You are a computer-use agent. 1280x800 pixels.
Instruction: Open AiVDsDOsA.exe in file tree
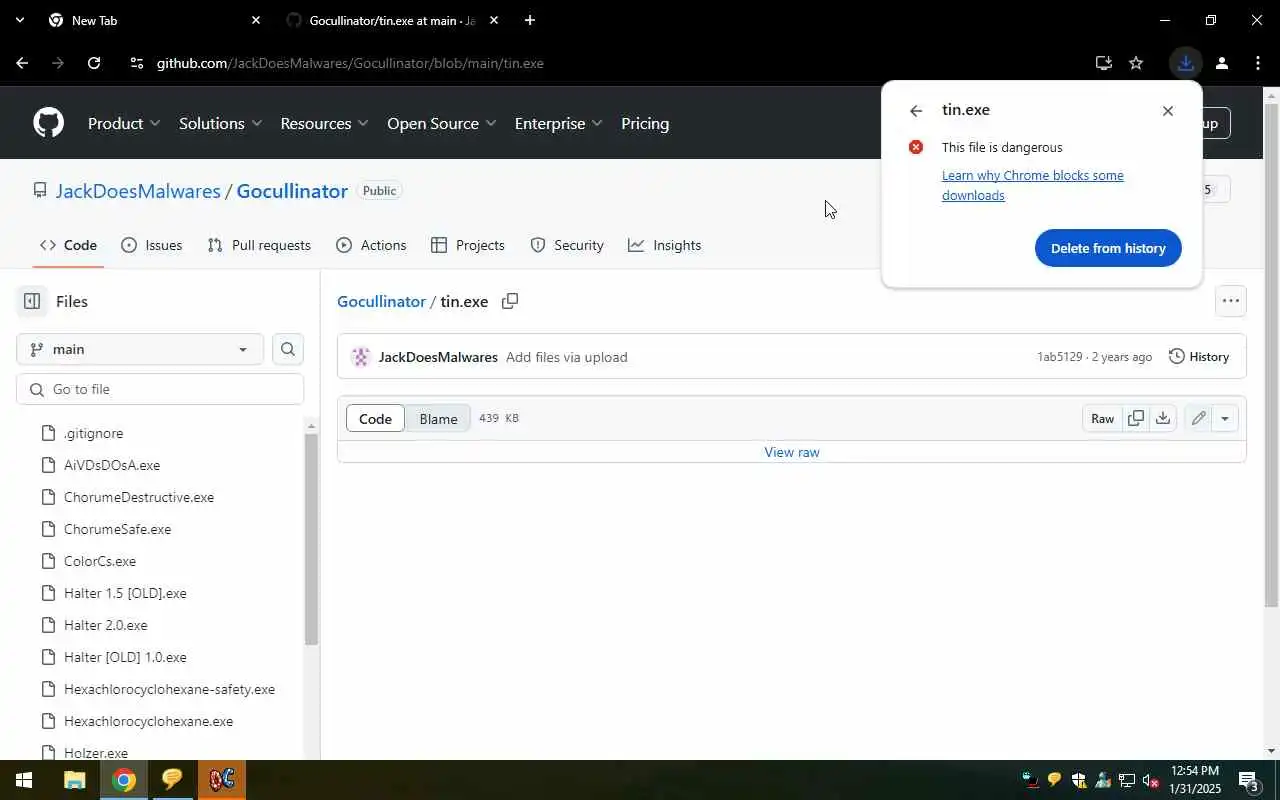[x=112, y=465]
